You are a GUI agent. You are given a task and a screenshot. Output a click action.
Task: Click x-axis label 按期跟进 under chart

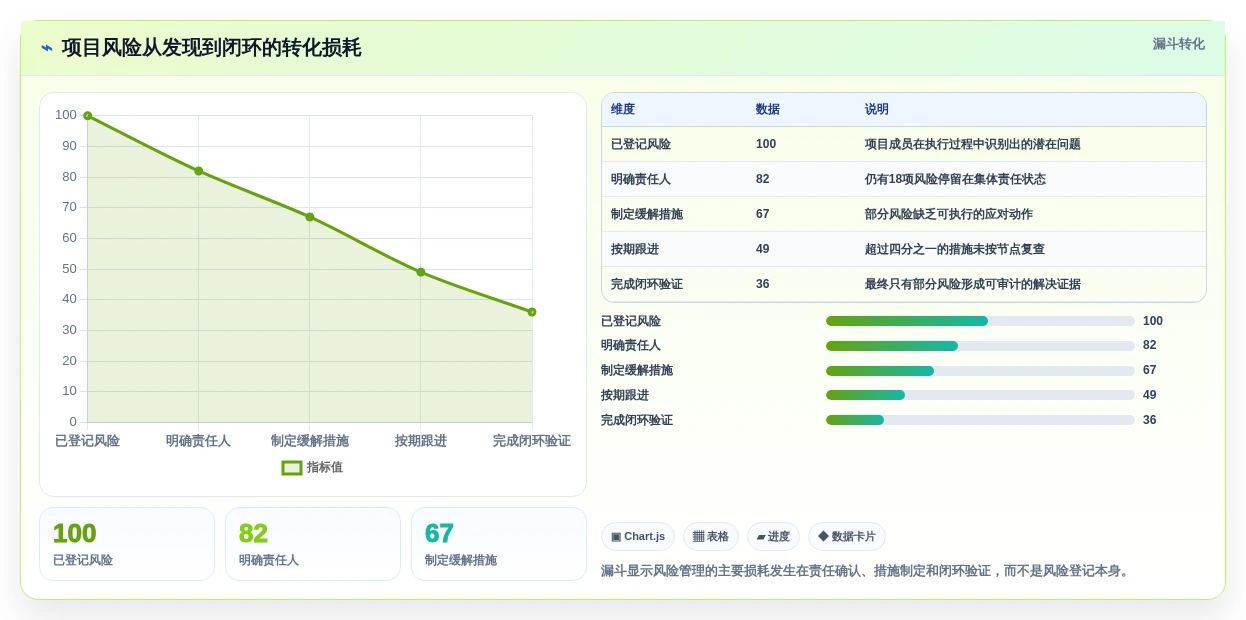pyautogui.click(x=421, y=441)
